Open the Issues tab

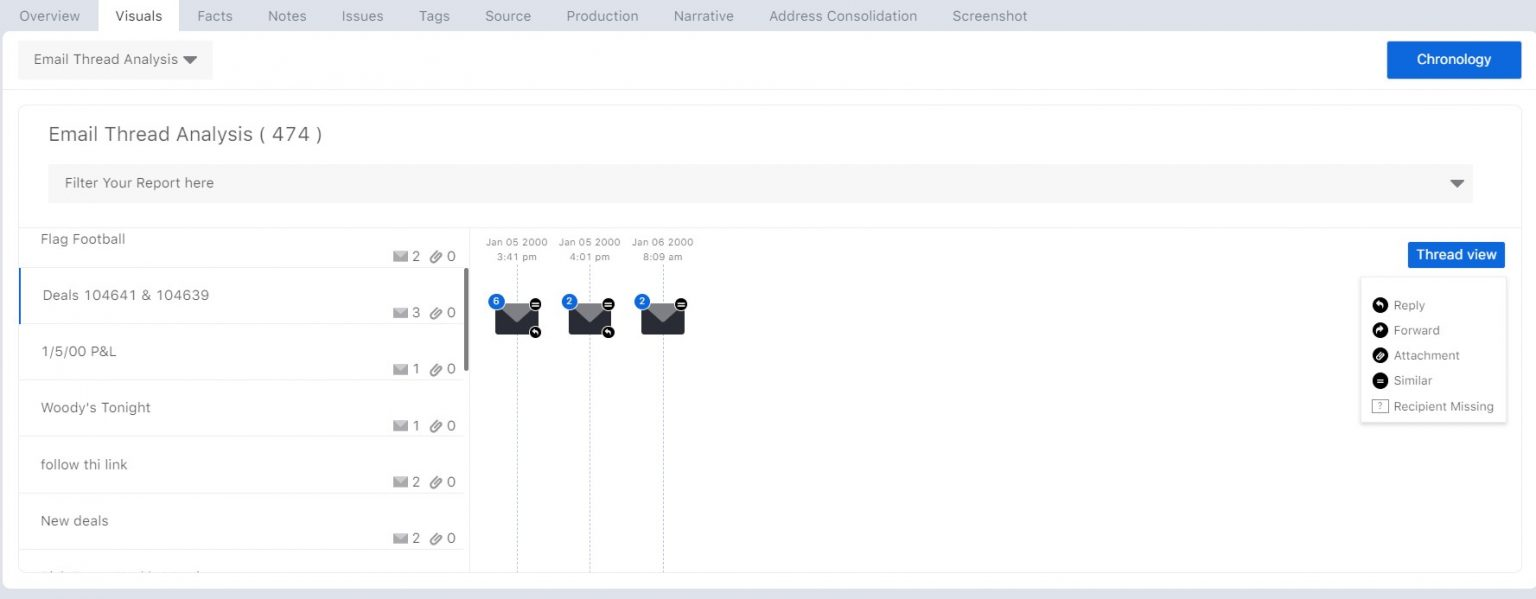click(x=362, y=16)
